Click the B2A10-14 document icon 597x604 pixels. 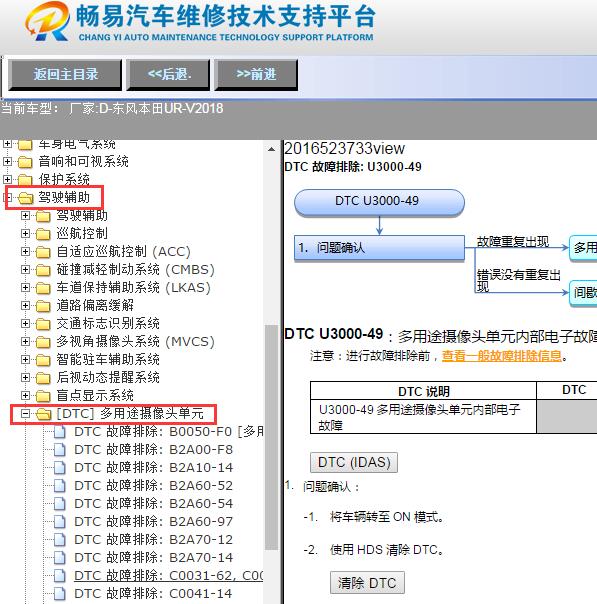[x=60, y=468]
